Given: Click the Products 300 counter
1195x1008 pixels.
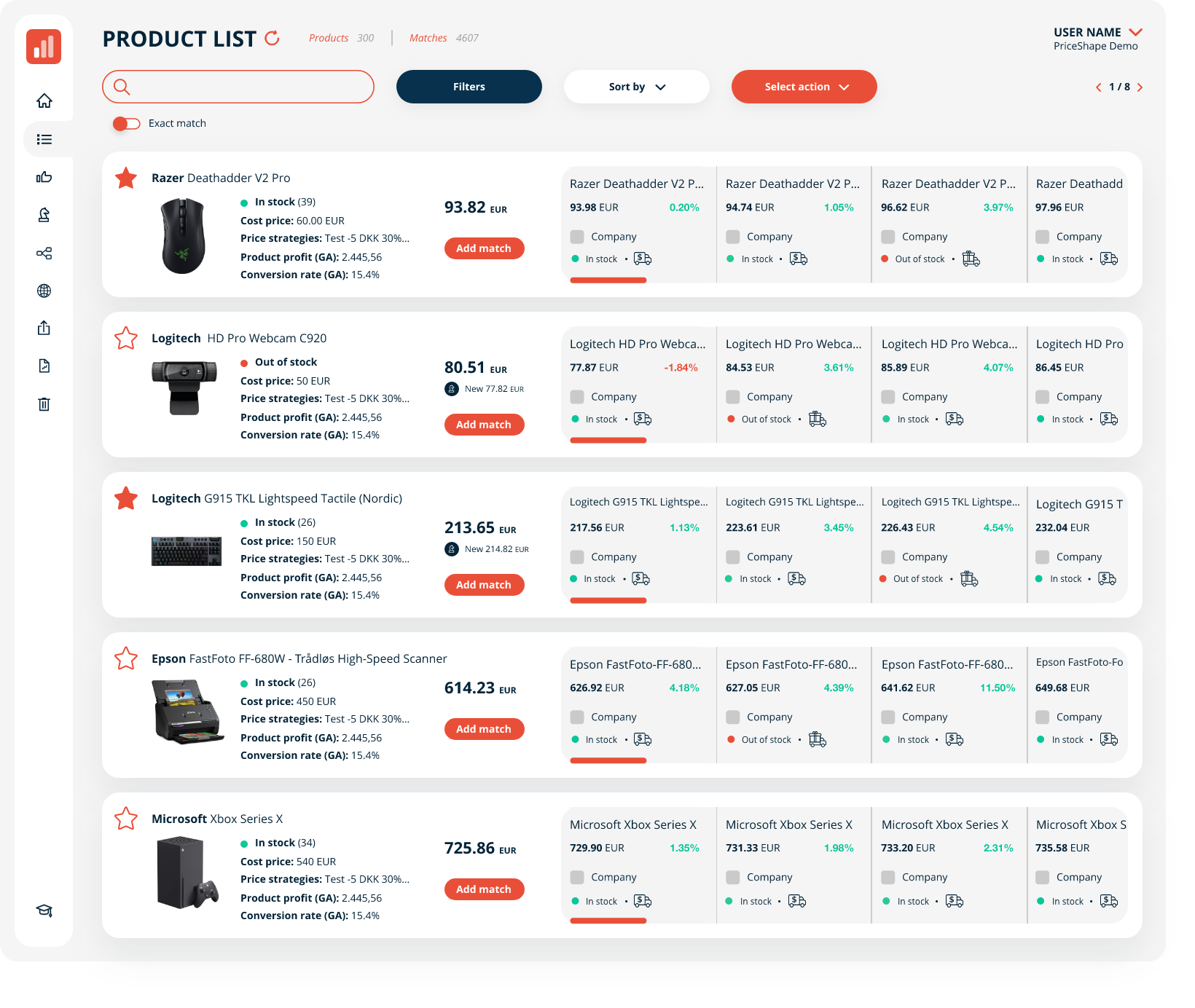Looking at the screenshot, I should [x=341, y=38].
